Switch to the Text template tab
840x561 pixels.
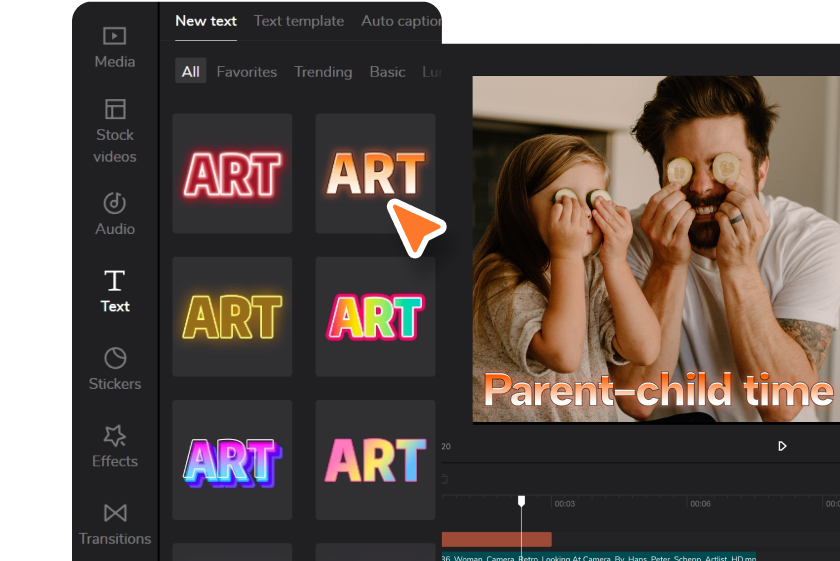tap(299, 21)
